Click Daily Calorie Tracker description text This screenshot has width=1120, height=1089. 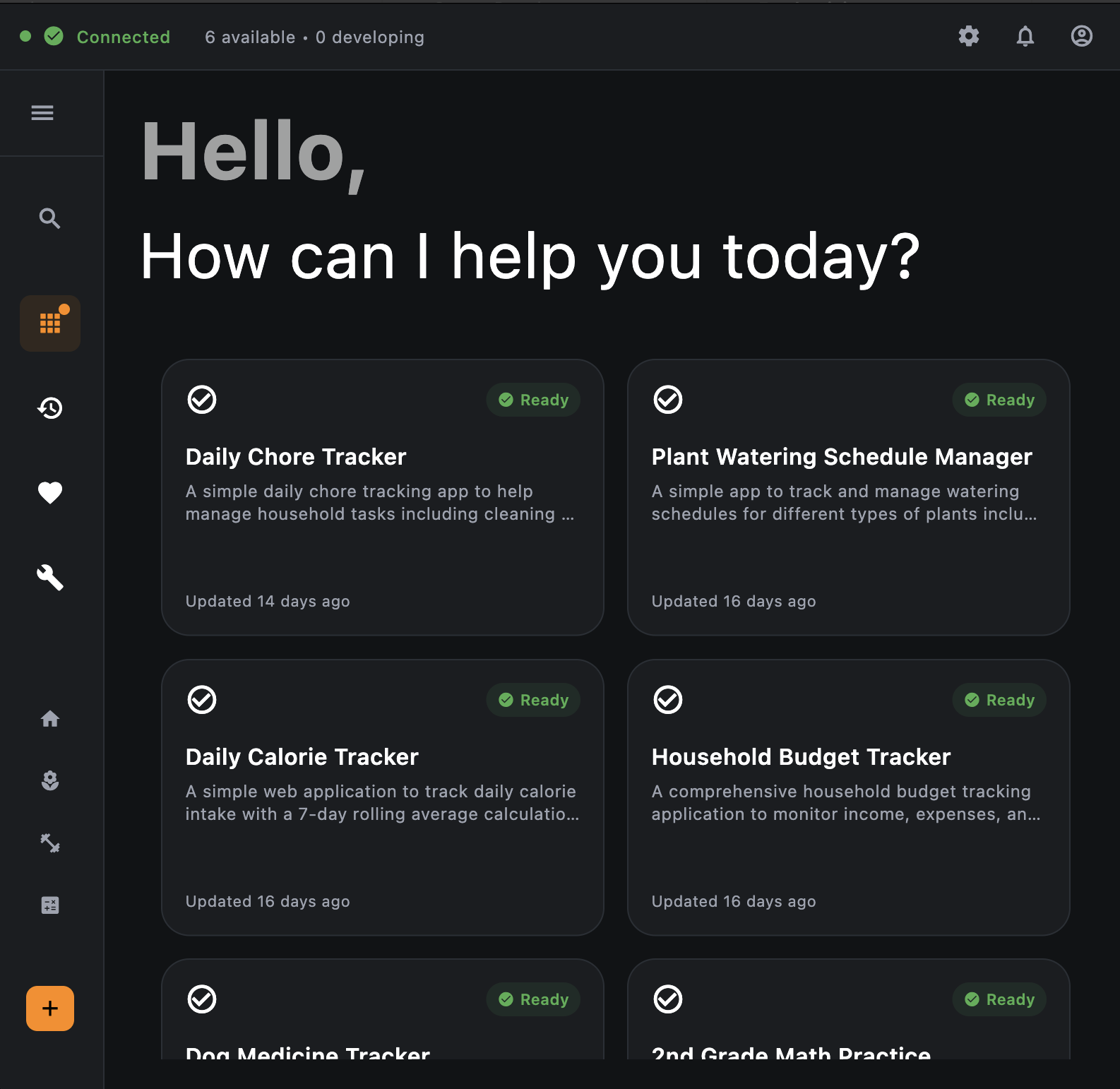[x=382, y=803]
